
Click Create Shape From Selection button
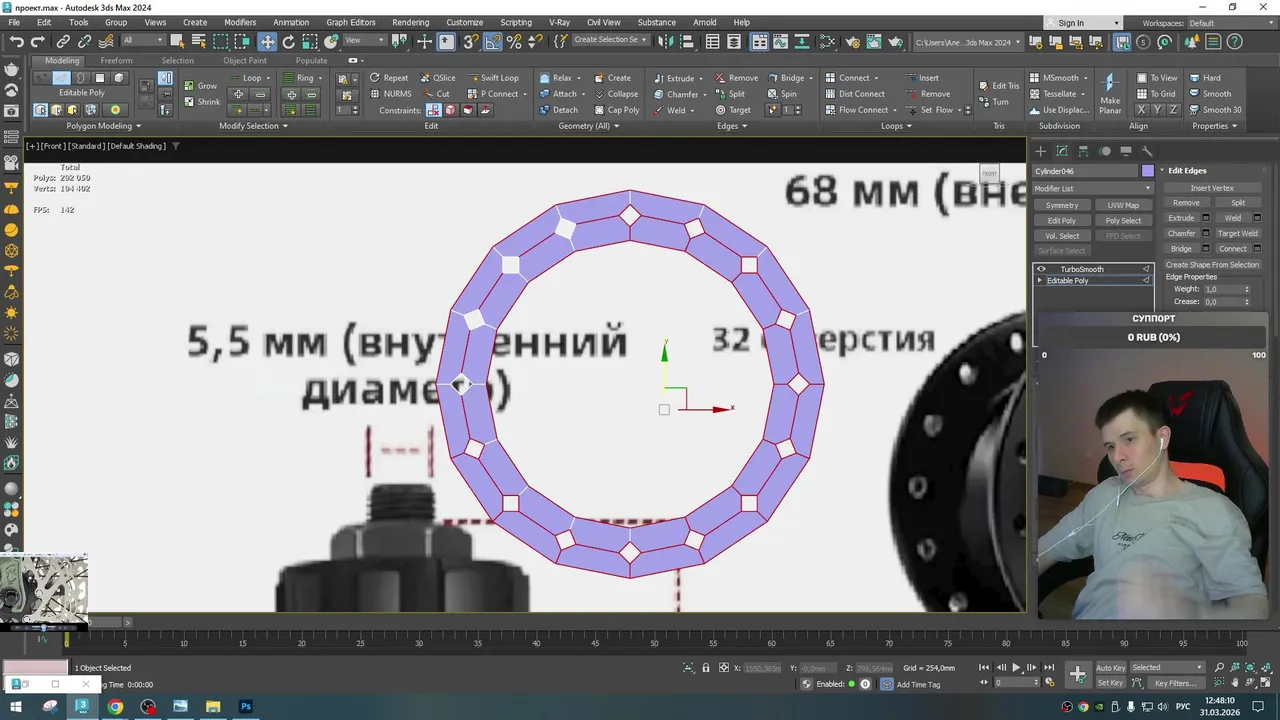(1212, 265)
